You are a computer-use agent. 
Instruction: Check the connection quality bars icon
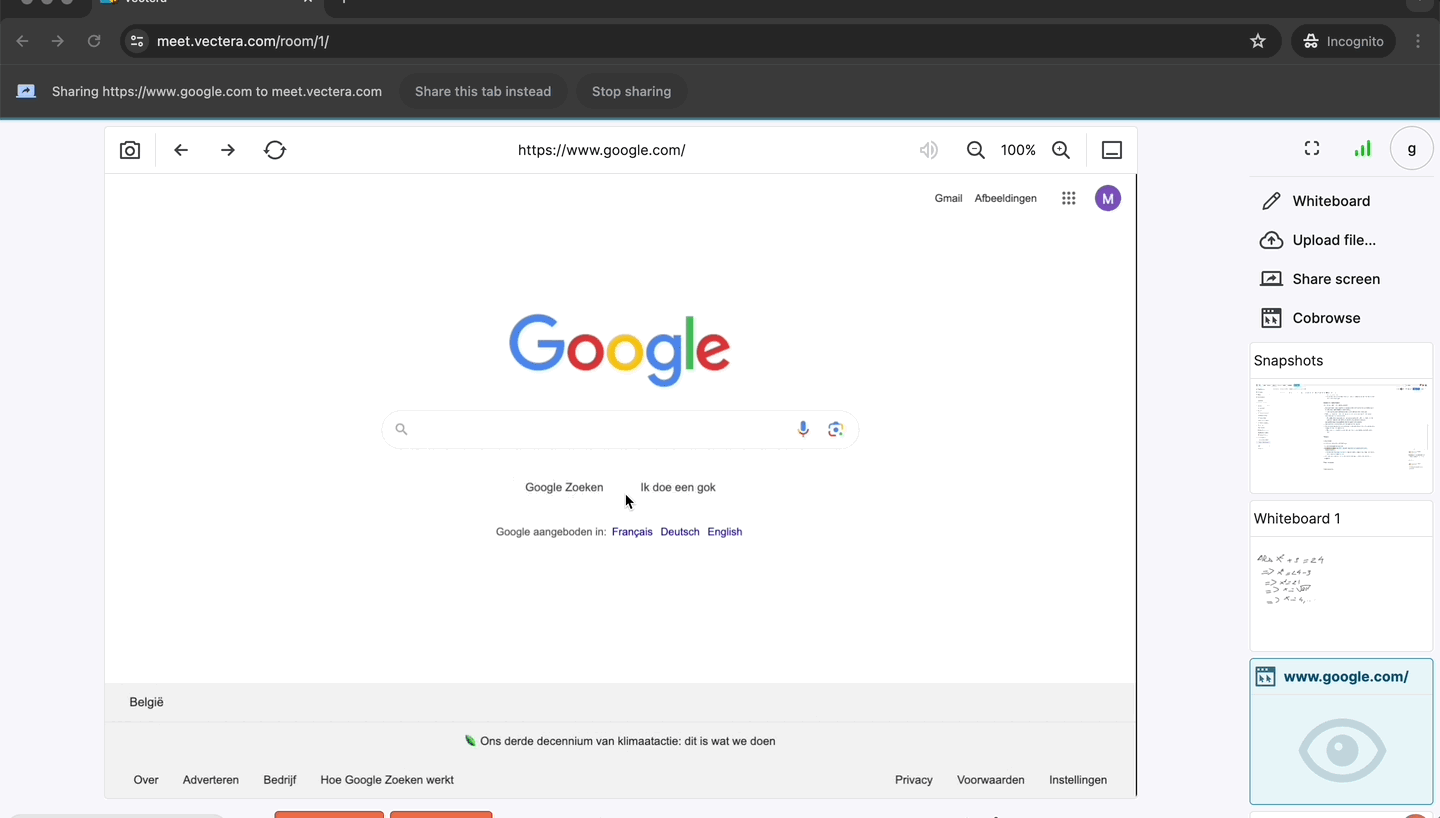pos(1362,148)
